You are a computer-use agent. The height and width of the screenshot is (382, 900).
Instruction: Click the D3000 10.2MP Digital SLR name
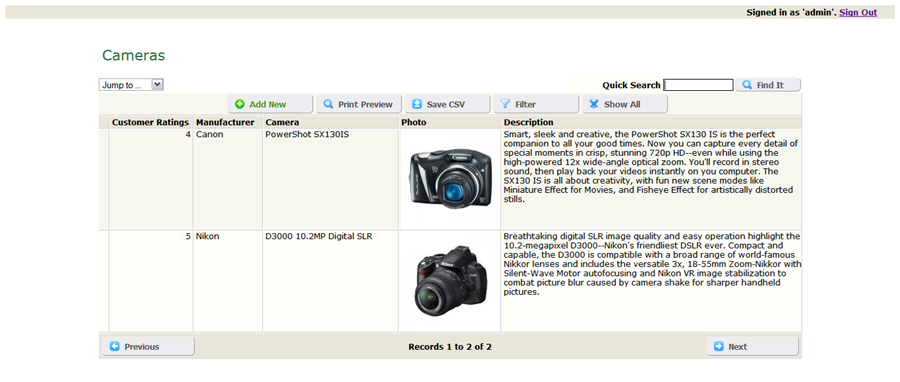click(x=319, y=236)
